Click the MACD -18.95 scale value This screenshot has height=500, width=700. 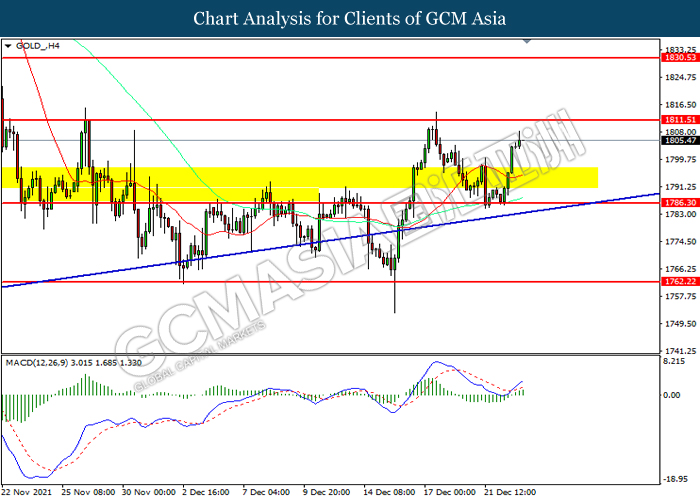click(675, 479)
